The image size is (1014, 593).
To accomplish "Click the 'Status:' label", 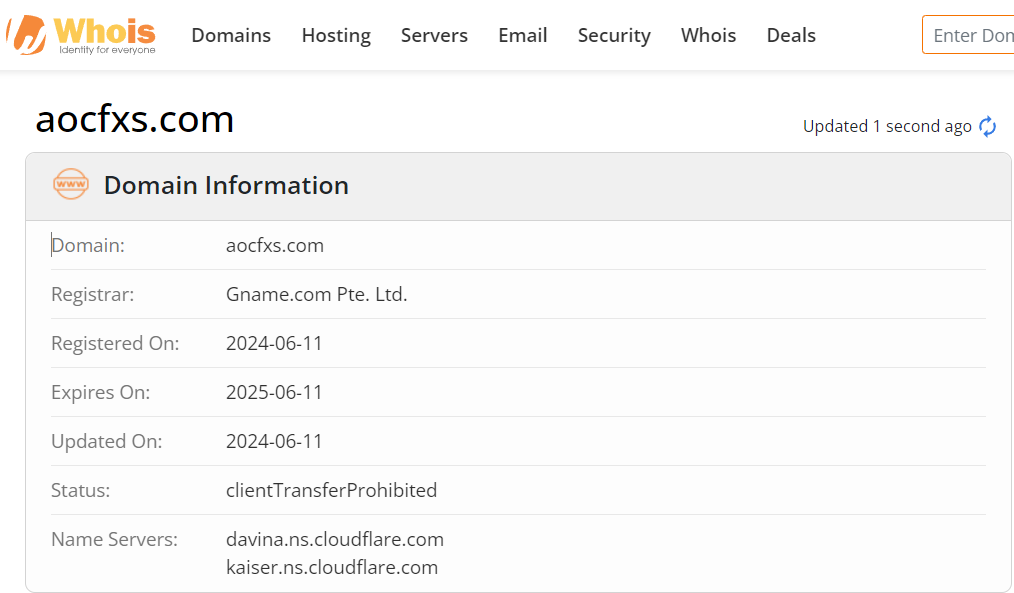I will coord(80,490).
